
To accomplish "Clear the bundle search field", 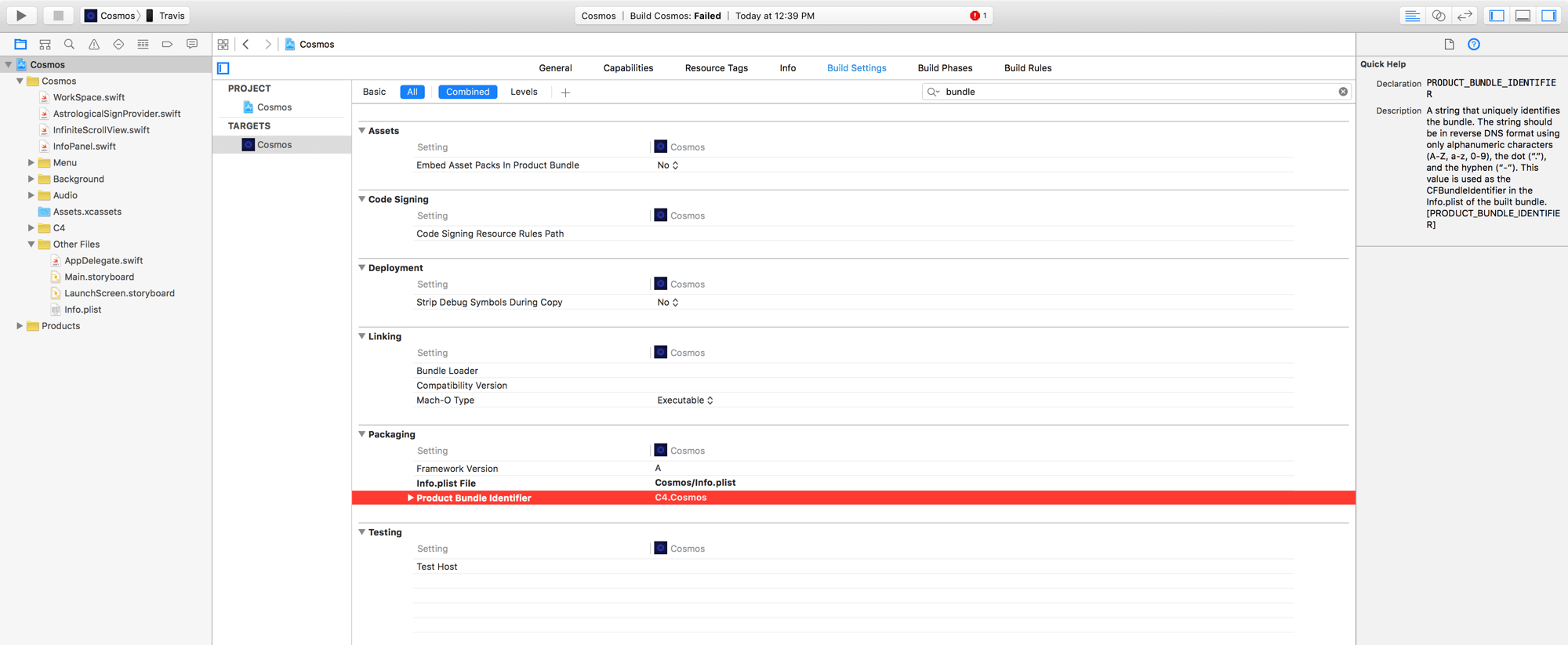I will pos(1343,92).
